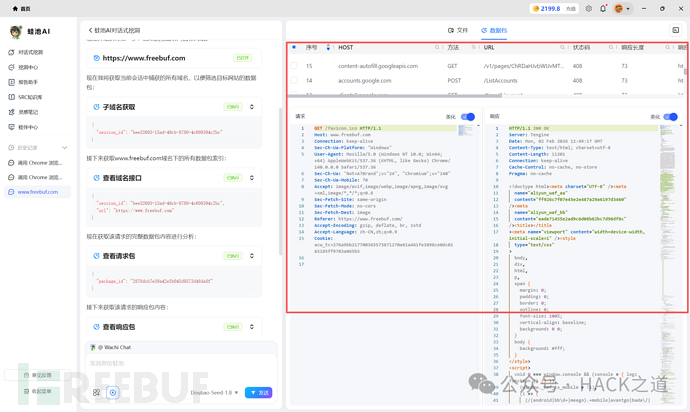This screenshot has width=690, height=412.
Task: Expand the 查看响应包 card arrows
Action: [252, 327]
